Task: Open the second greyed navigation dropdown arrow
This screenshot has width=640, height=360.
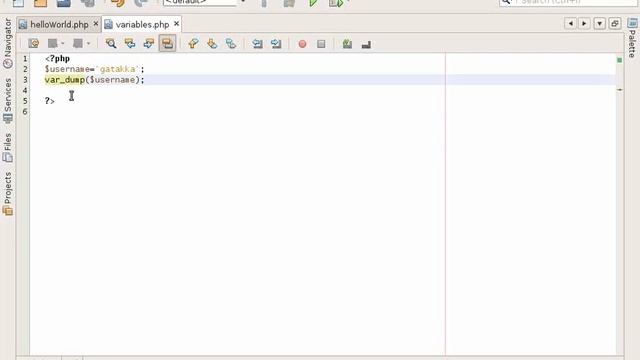Action: tap(88, 44)
